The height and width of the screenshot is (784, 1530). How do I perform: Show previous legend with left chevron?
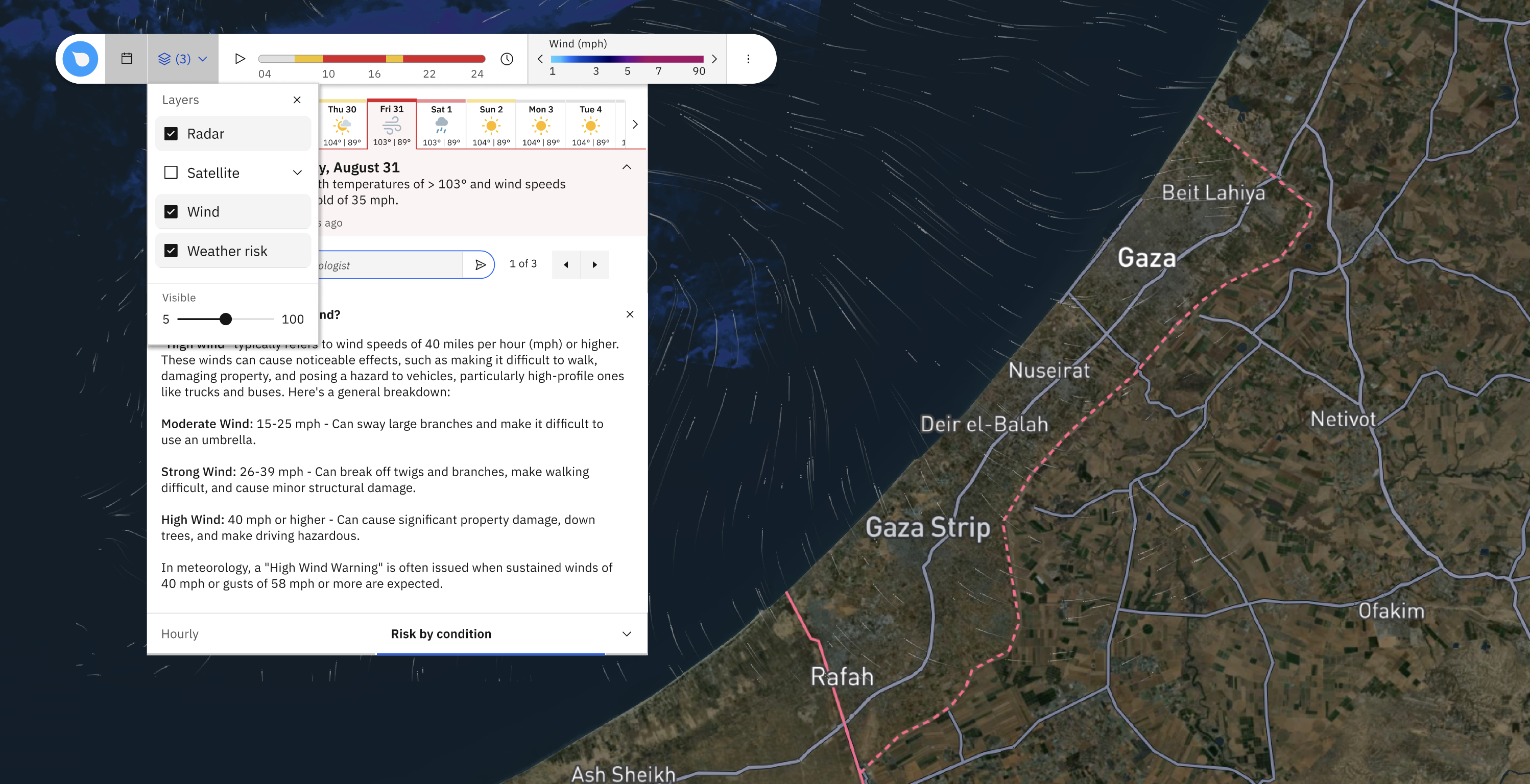[x=540, y=59]
